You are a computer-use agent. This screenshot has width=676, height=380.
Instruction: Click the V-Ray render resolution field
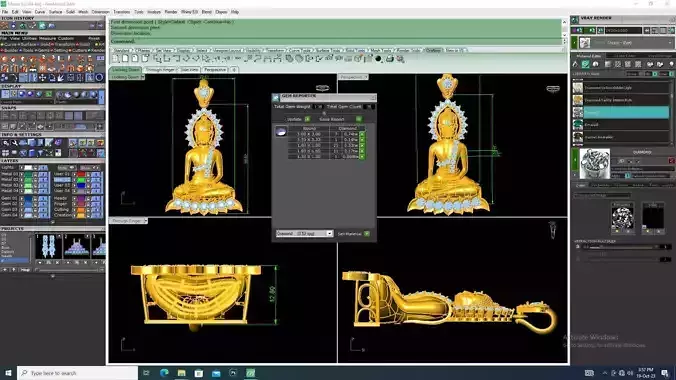pos(623,31)
